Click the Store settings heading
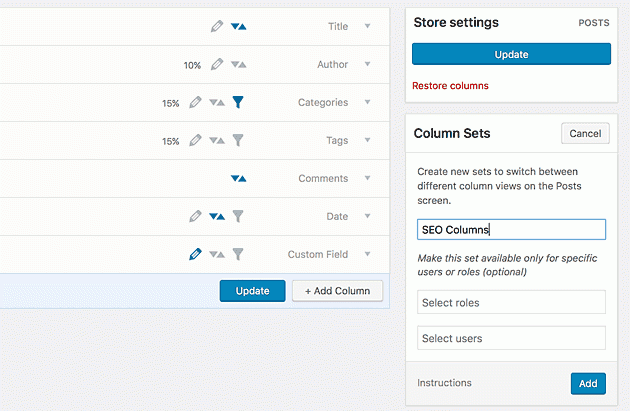Image resolution: width=630 pixels, height=411 pixels. tap(456, 22)
